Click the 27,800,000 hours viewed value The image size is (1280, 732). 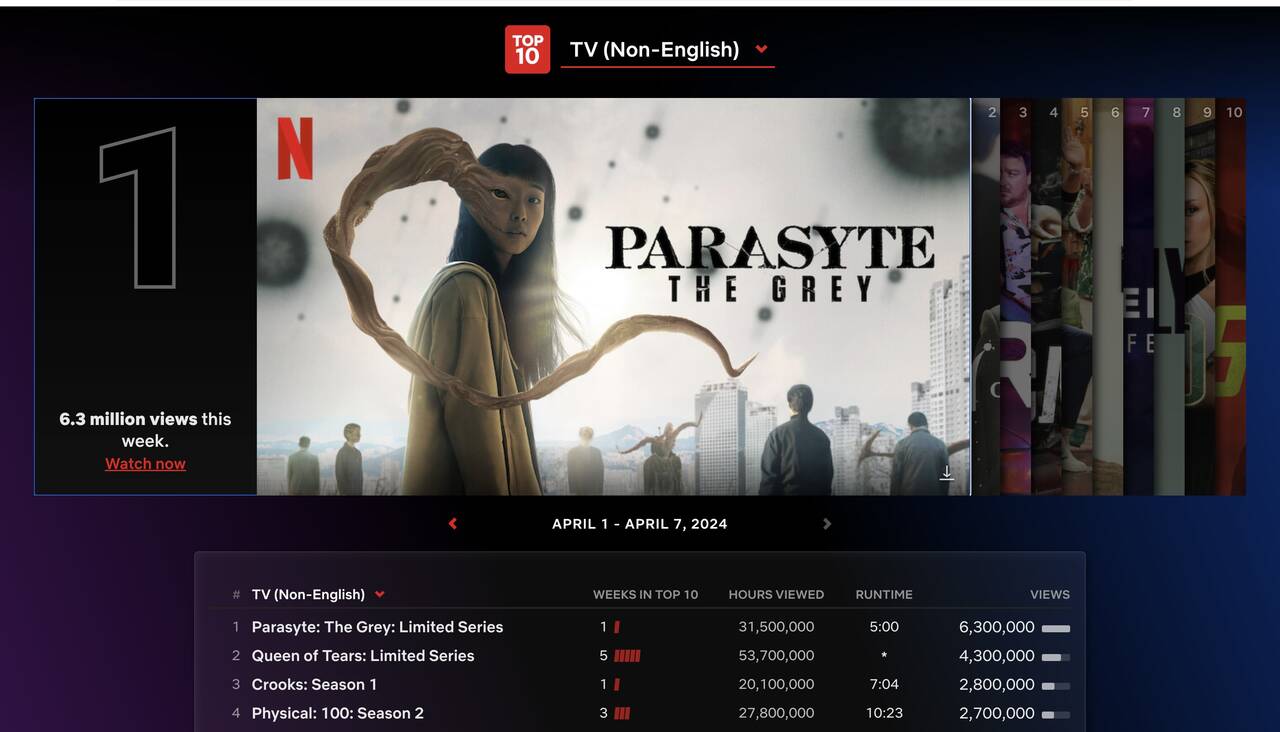(x=776, y=713)
